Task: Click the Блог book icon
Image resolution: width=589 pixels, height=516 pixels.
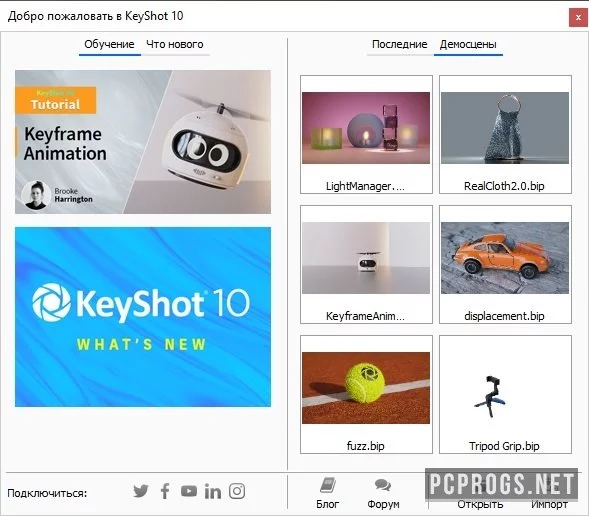Action: pyautogui.click(x=328, y=485)
